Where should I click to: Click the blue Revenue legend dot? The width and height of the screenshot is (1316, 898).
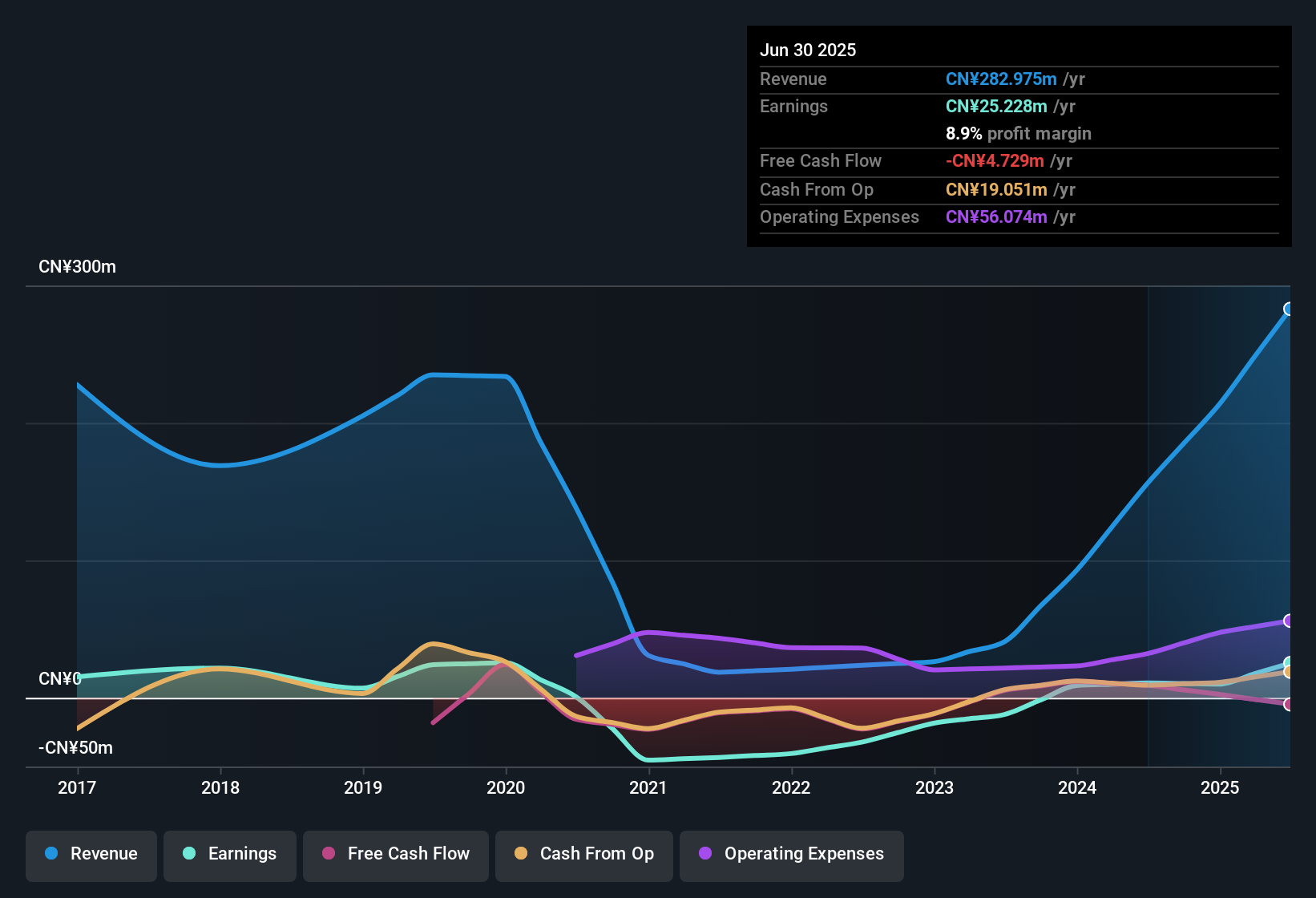point(51,854)
